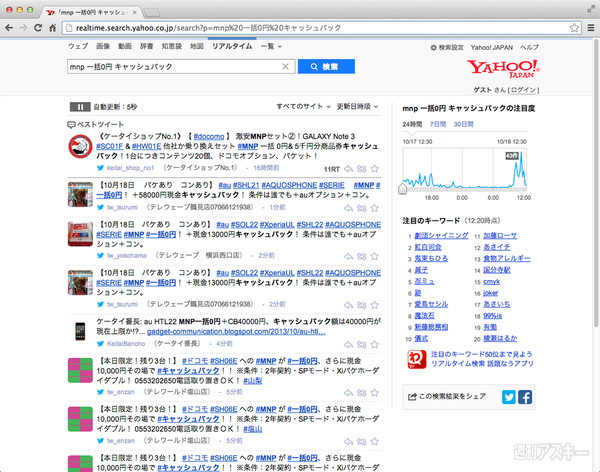Expand the 一覧 menu
This screenshot has width=600, height=472.
pos(271,46)
